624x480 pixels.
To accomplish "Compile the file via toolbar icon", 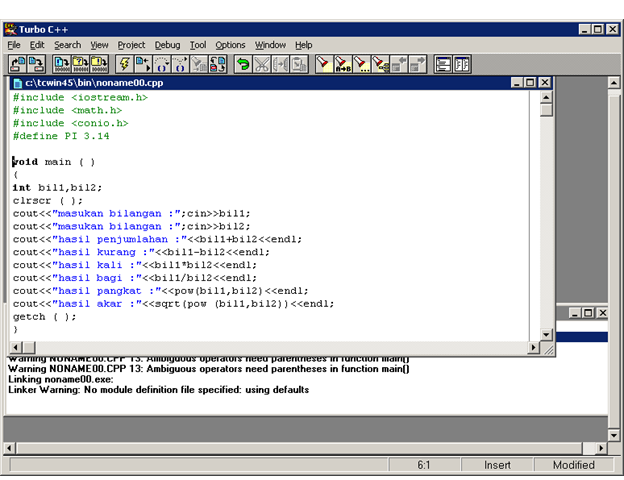I will (62, 64).
